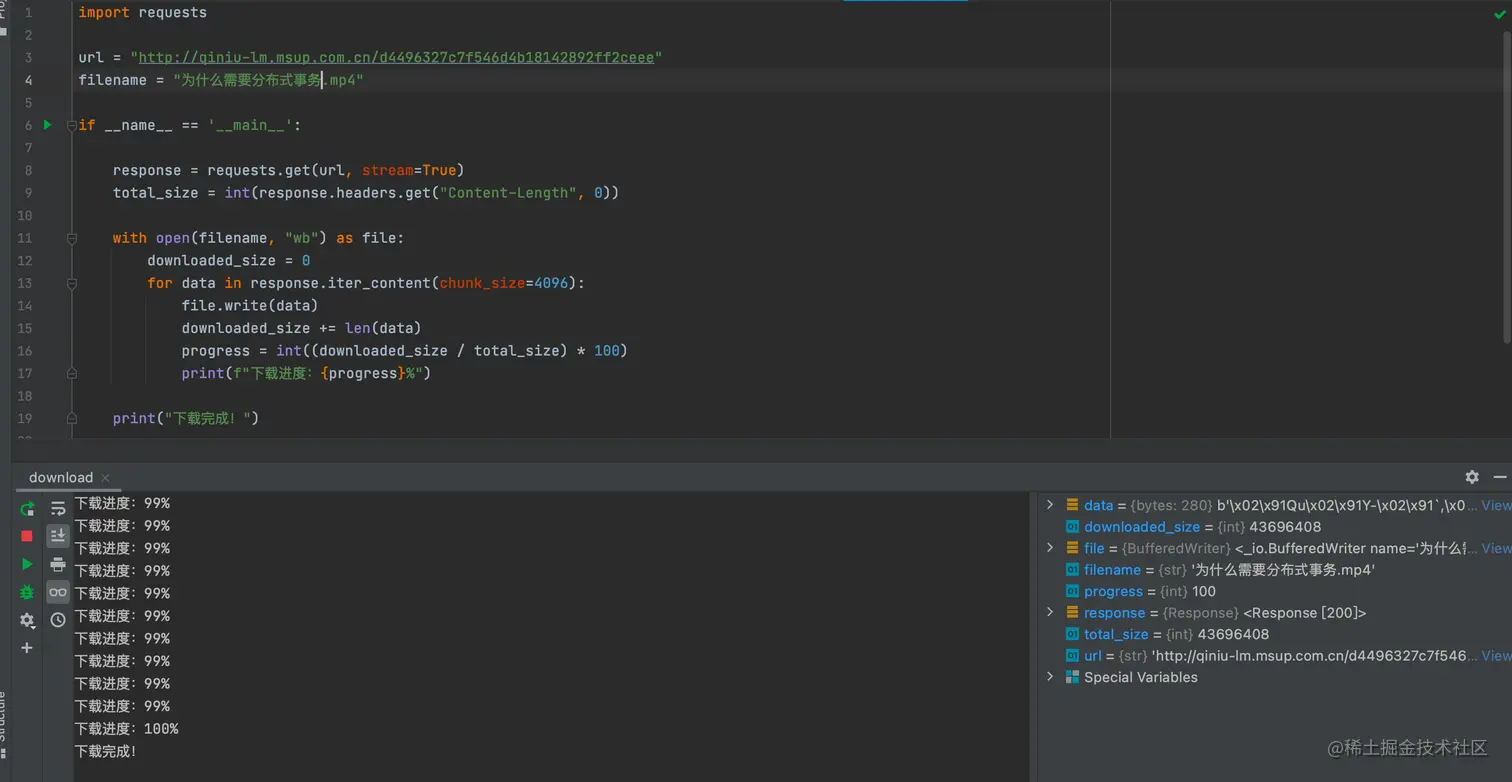The height and width of the screenshot is (782, 1512).
Task: Open the View link for data variable
Action: pyautogui.click(x=1496, y=505)
